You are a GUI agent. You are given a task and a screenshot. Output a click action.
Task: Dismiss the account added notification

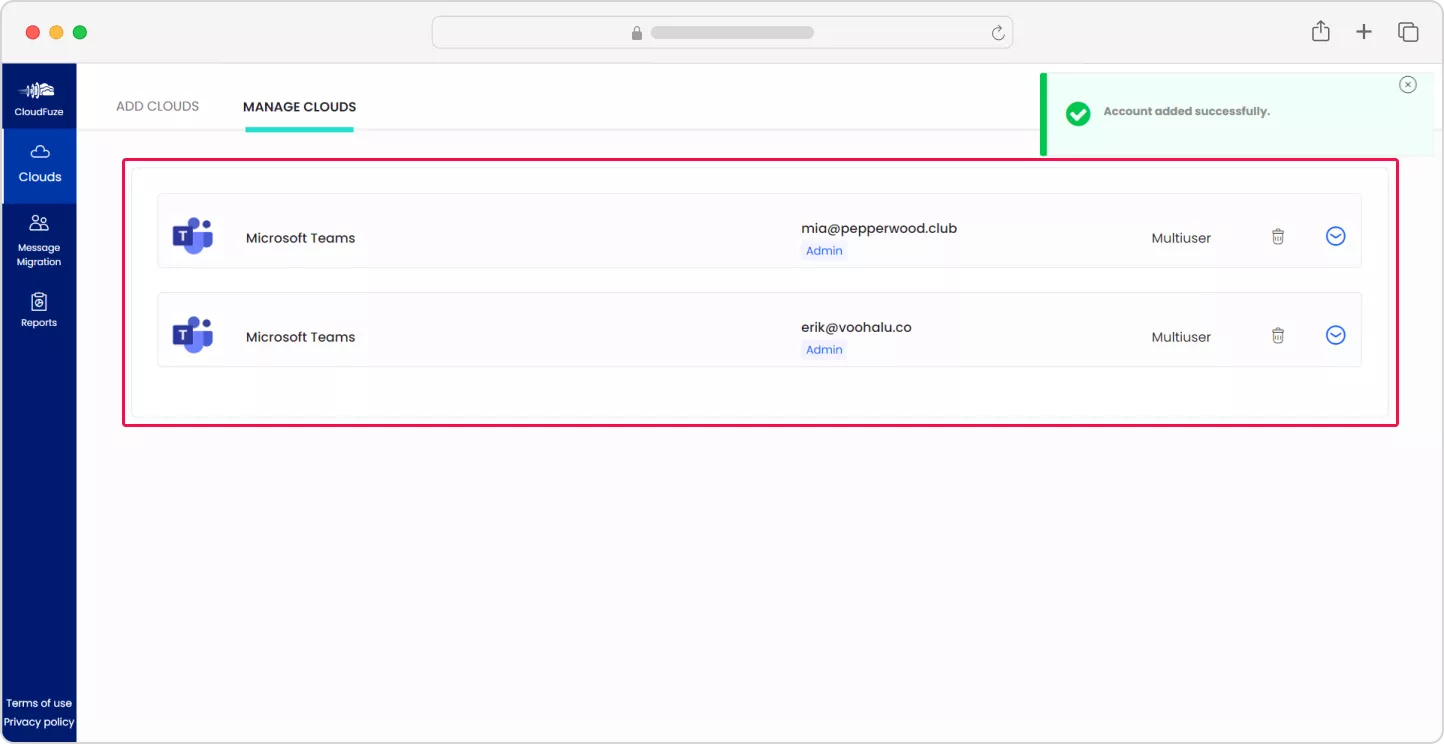pyautogui.click(x=1408, y=85)
